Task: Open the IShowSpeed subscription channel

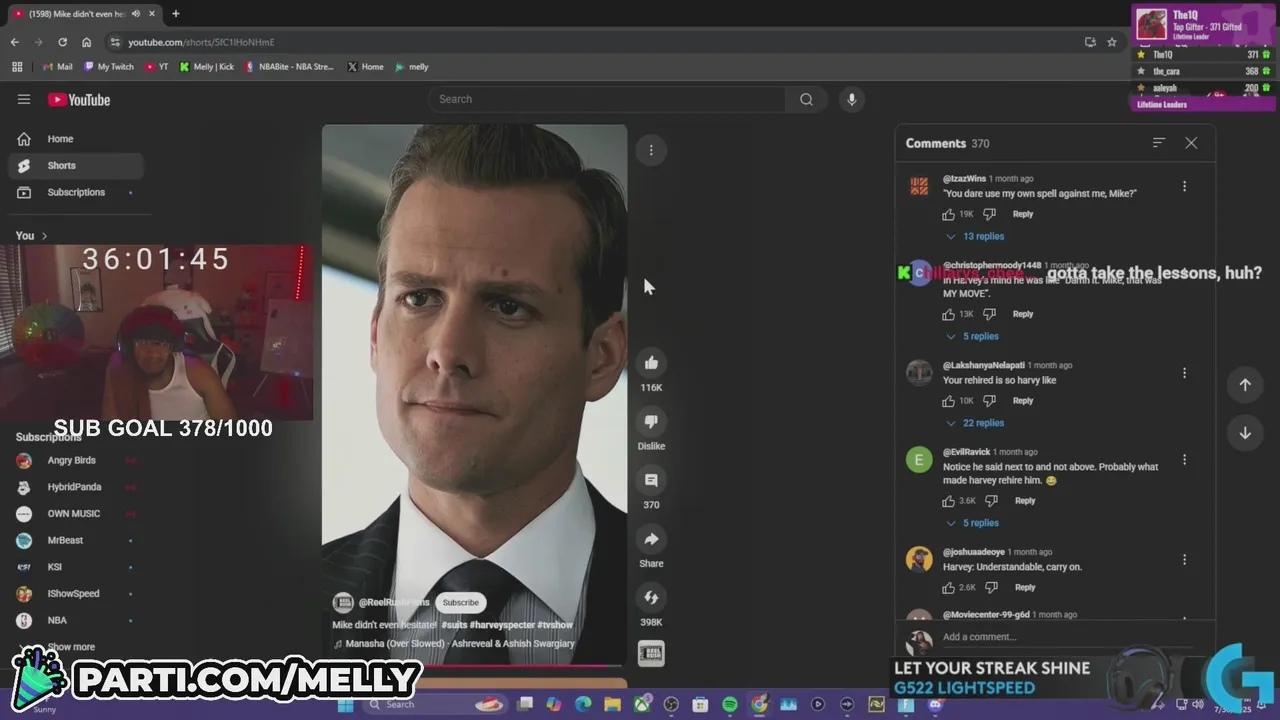Action: pyautogui.click(x=76, y=593)
